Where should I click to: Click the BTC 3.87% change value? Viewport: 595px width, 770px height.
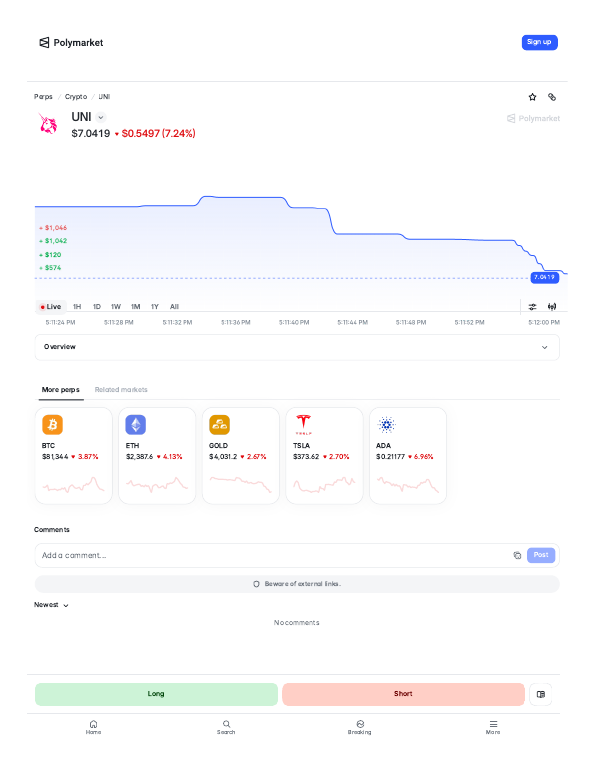pyautogui.click(x=88, y=457)
